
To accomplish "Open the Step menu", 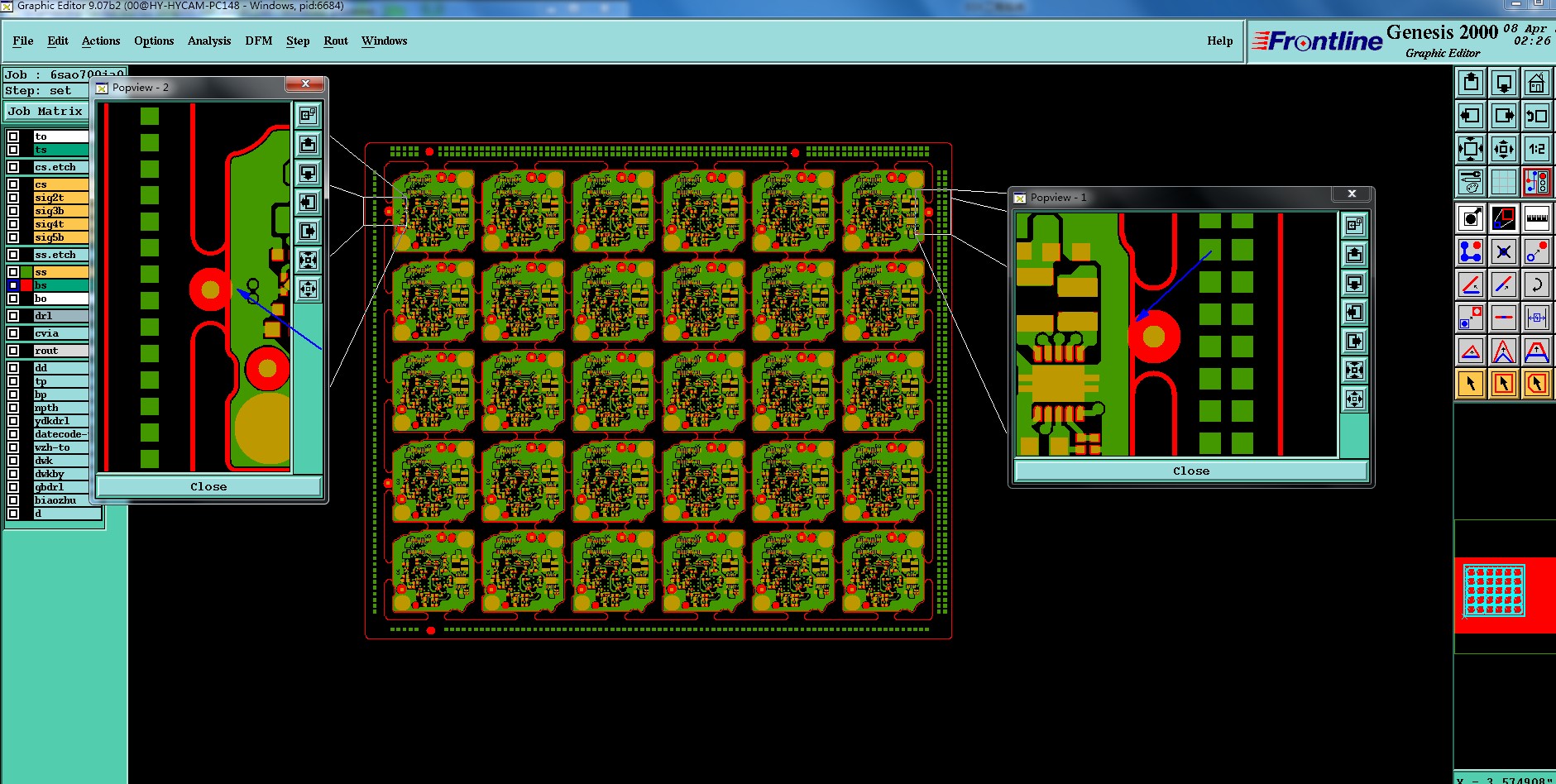I will click(x=298, y=41).
